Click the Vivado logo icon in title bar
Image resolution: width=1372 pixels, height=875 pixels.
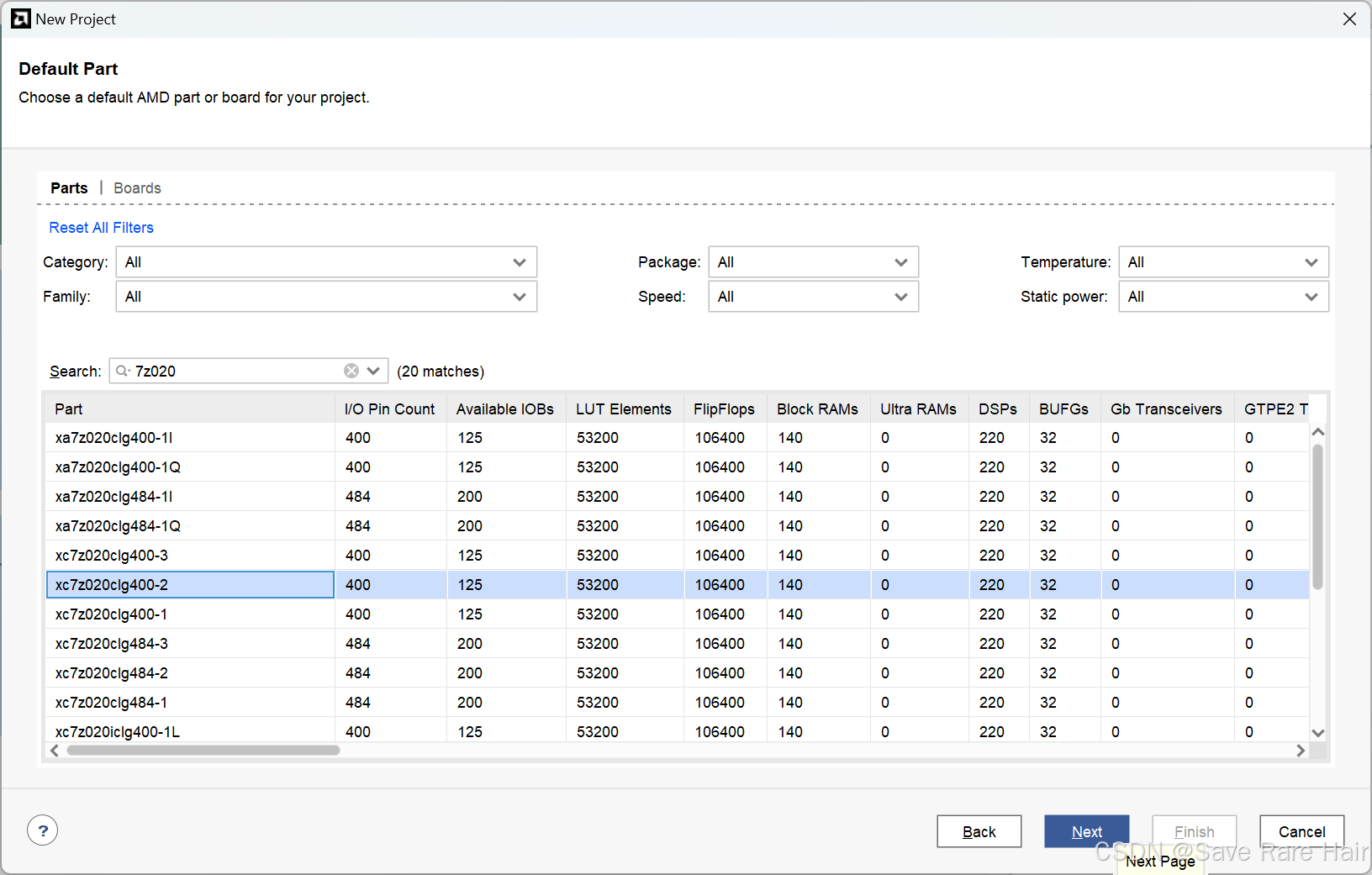tap(20, 18)
